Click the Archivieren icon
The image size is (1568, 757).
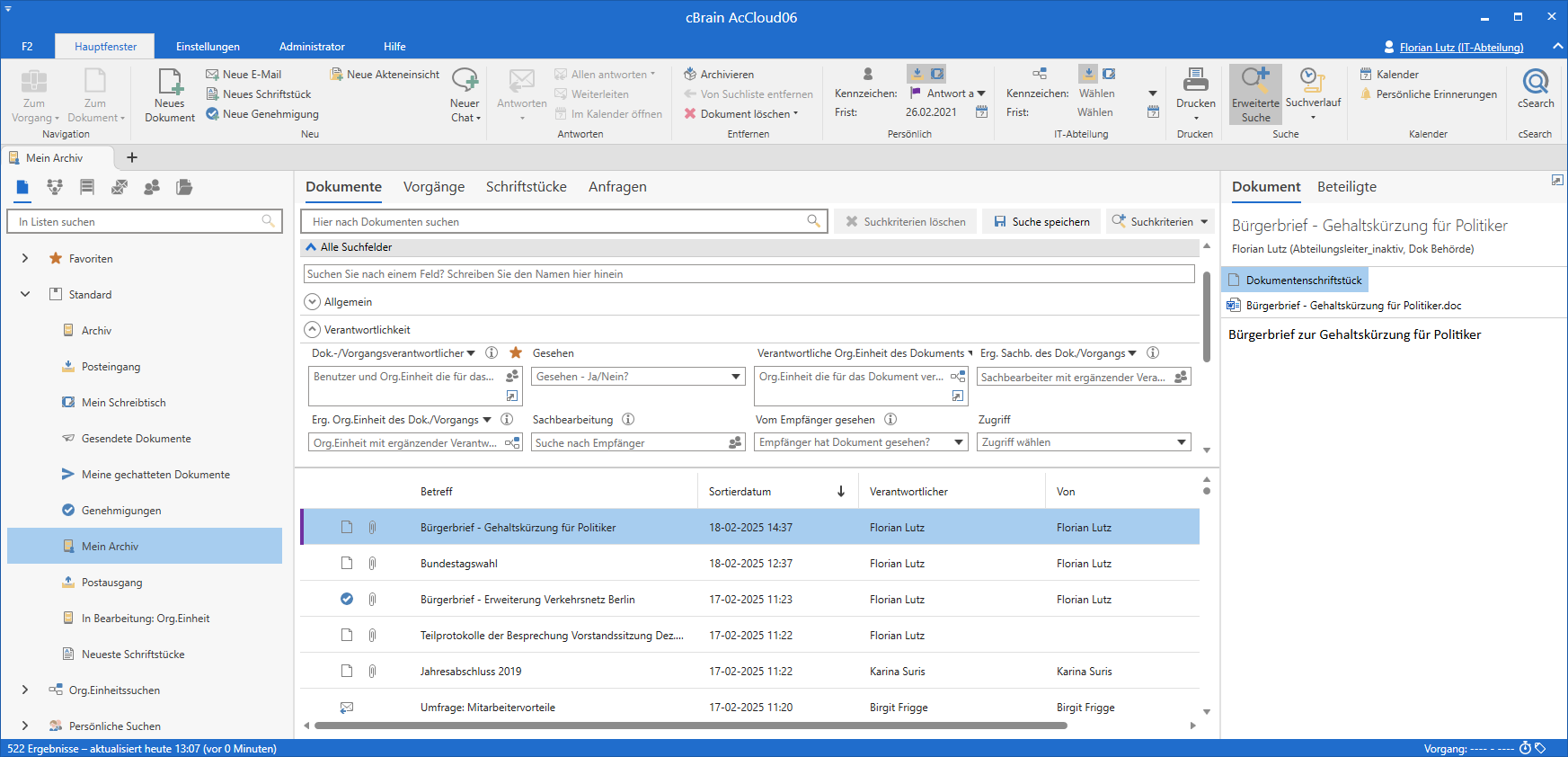[x=690, y=74]
